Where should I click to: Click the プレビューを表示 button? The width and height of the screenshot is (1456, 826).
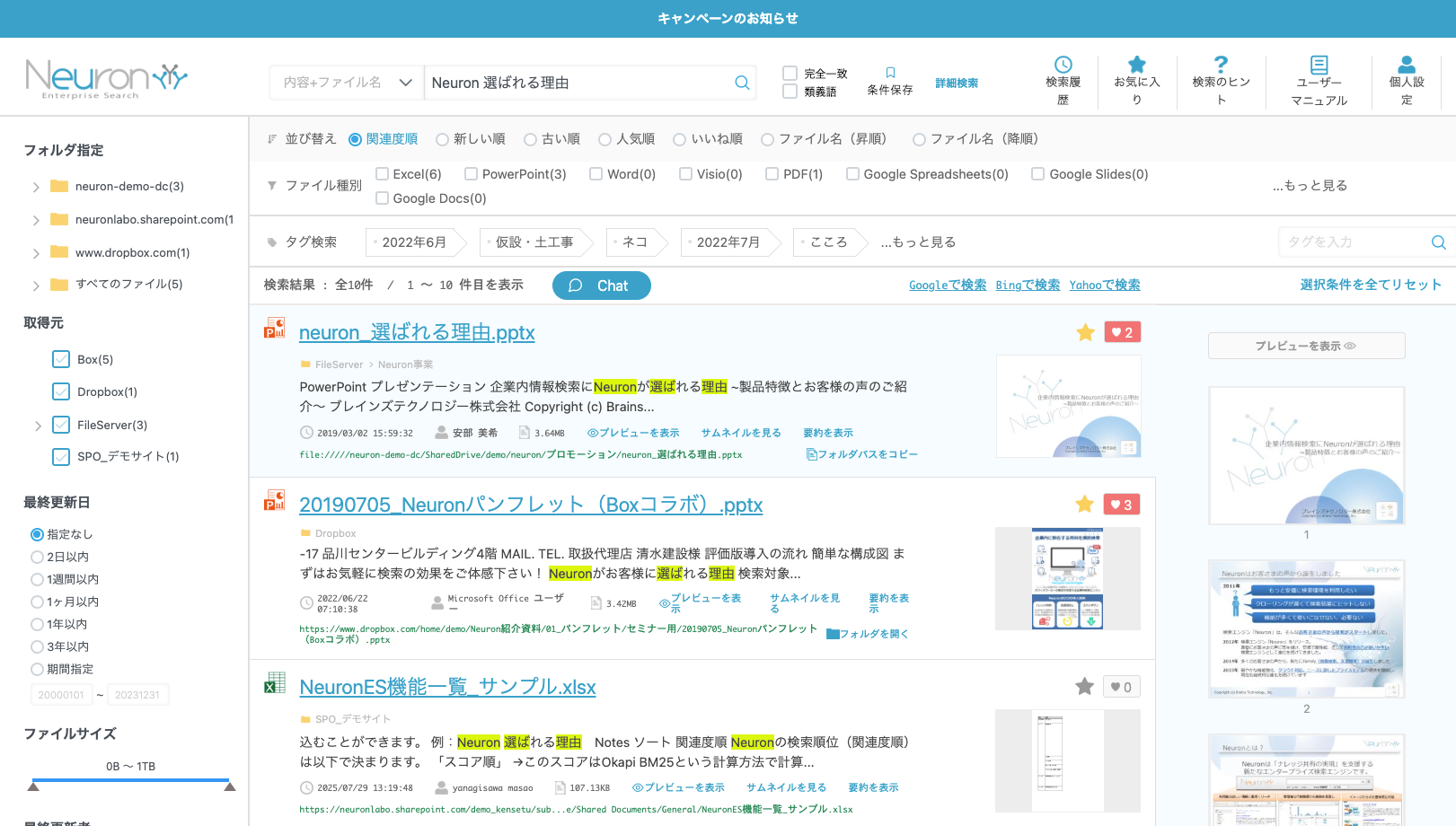coord(1306,345)
